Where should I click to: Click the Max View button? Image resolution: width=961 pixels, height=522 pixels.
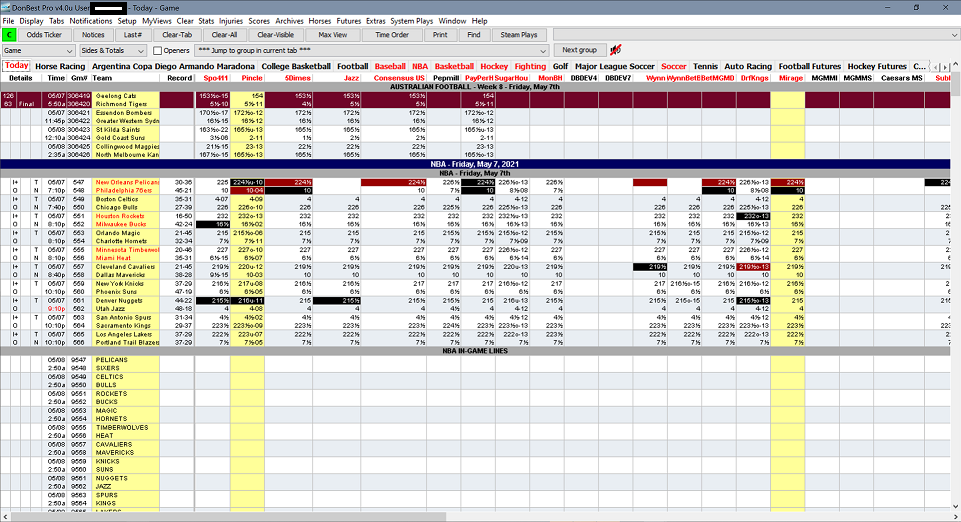[333, 35]
